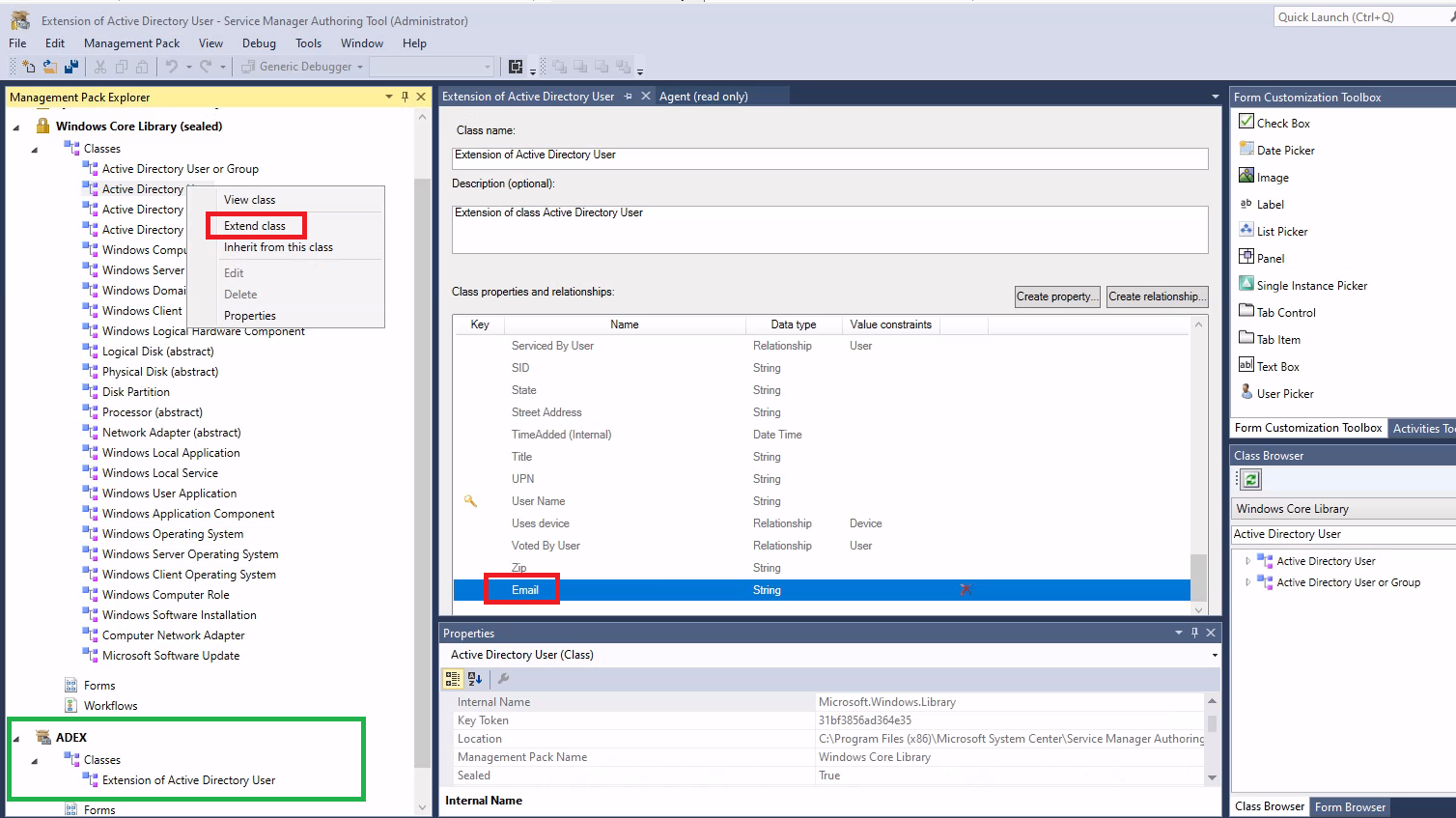
Task: Open the Undo history dropdown arrow
Action: (x=188, y=67)
